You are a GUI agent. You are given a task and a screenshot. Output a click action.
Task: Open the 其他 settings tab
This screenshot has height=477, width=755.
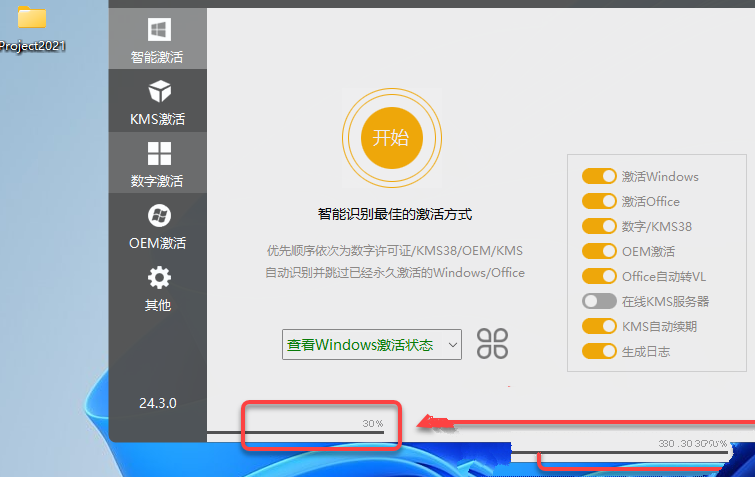[x=158, y=286]
